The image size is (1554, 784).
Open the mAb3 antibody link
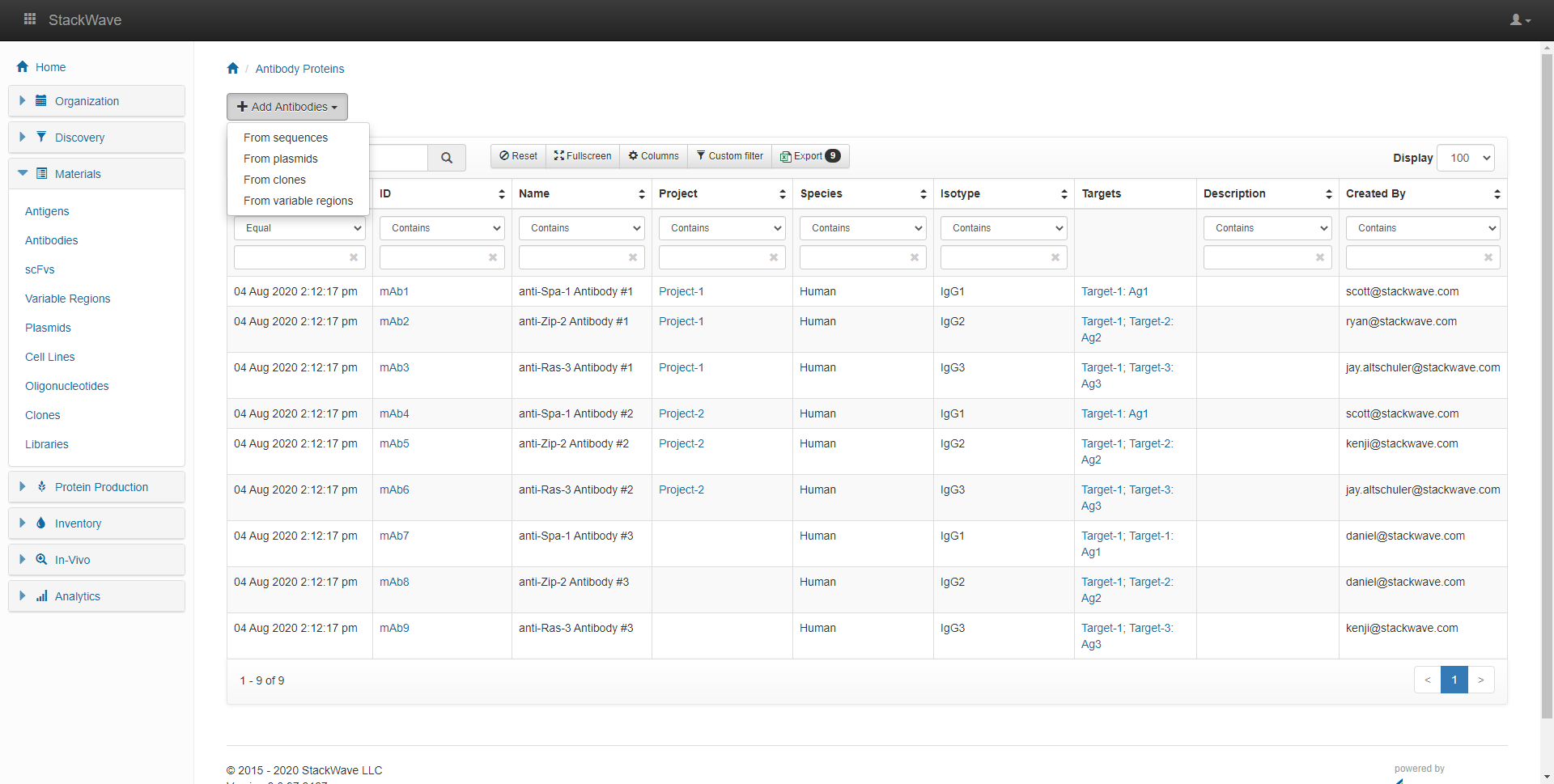click(394, 367)
